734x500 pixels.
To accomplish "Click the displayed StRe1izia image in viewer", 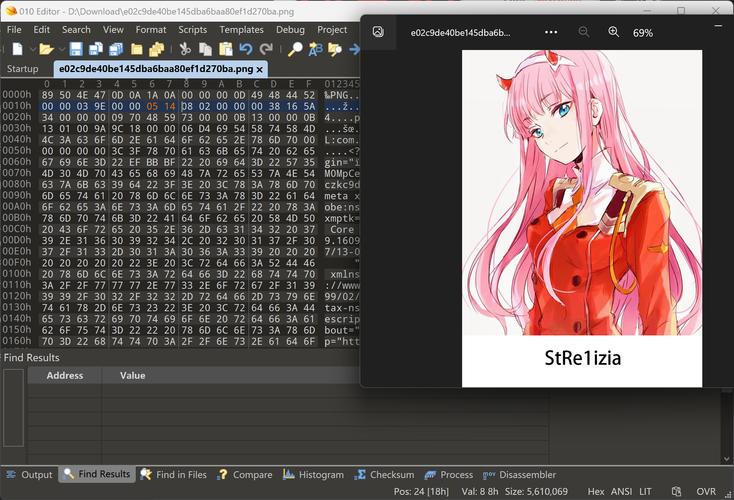I will [582, 218].
